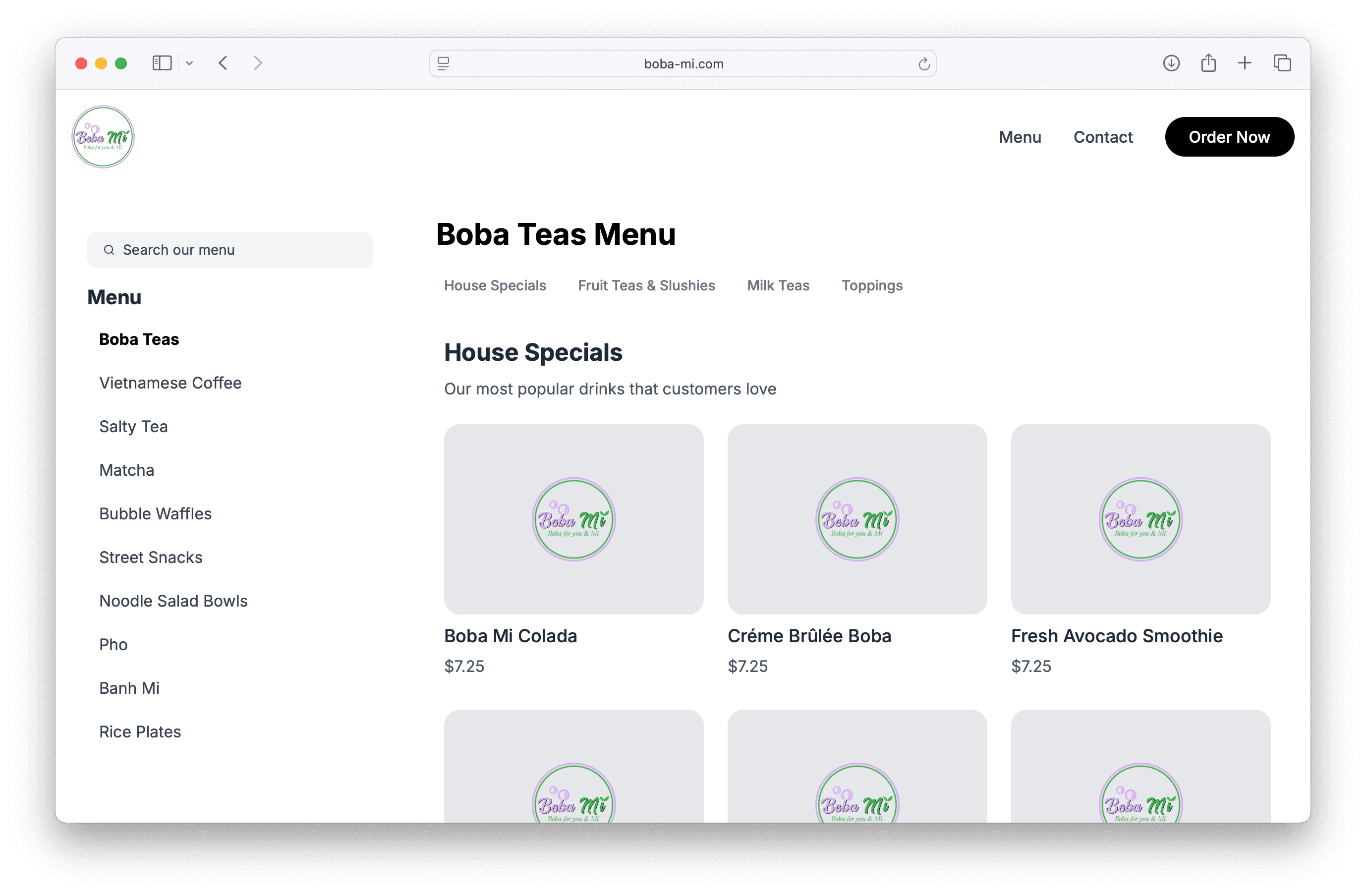The width and height of the screenshot is (1366, 896).
Task: Click the $7.25 price under Boba Mi Colada
Action: click(464, 667)
